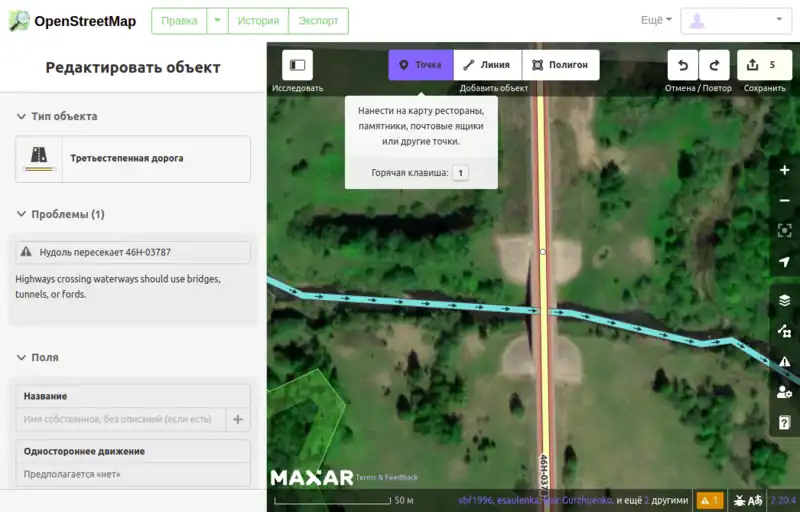
Task: Open the help question mark panel
Action: 784,422
